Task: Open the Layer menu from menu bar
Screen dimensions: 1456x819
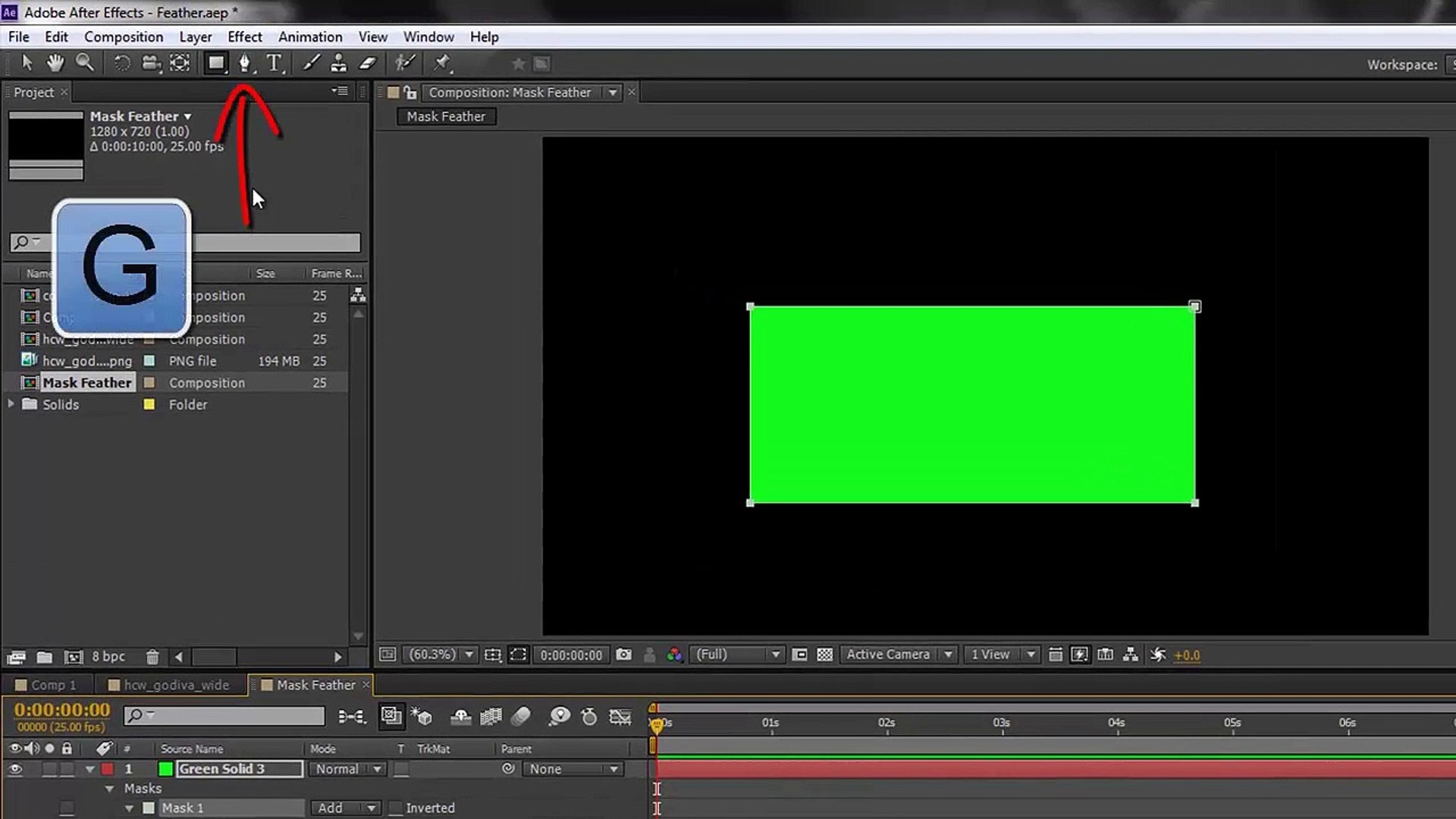Action: (x=196, y=37)
